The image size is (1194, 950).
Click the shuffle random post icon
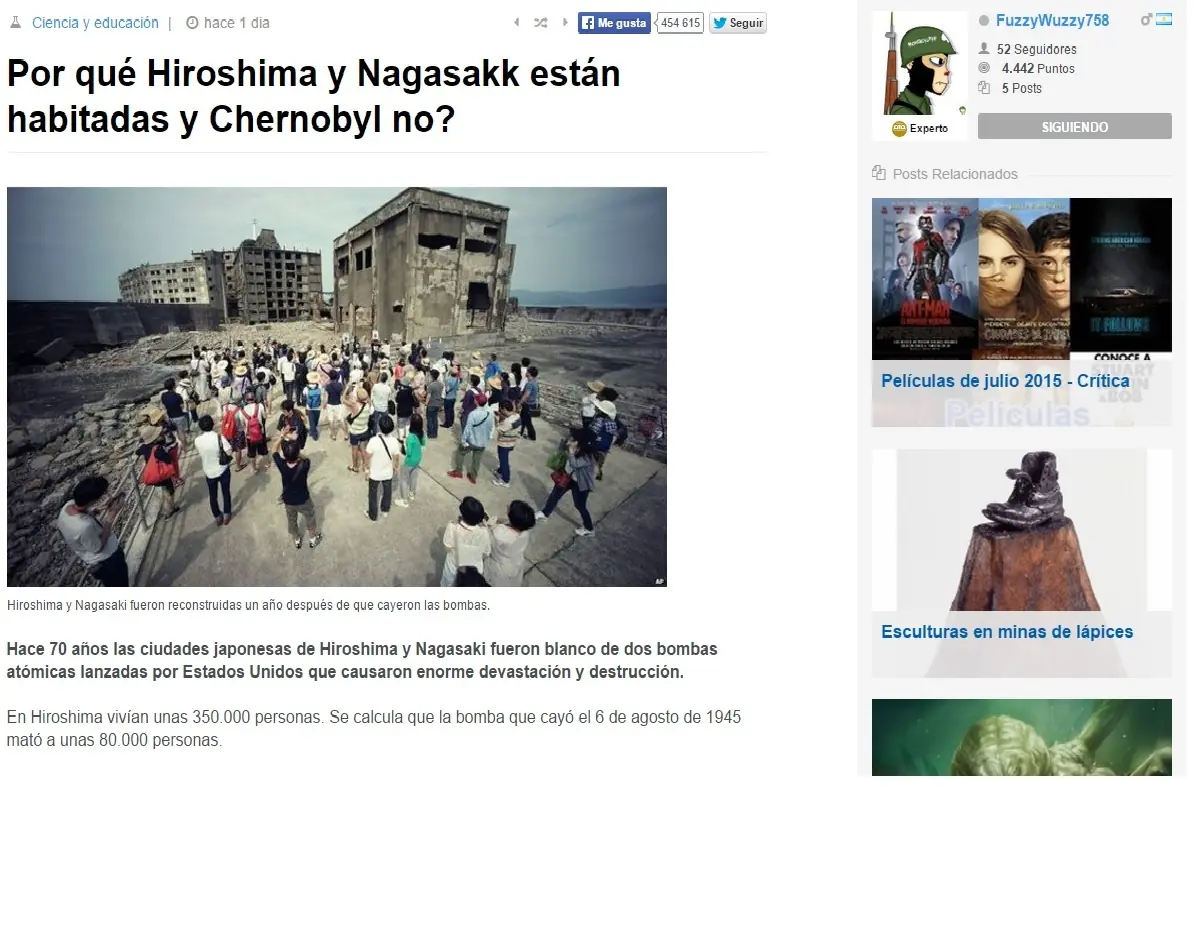[x=541, y=23]
